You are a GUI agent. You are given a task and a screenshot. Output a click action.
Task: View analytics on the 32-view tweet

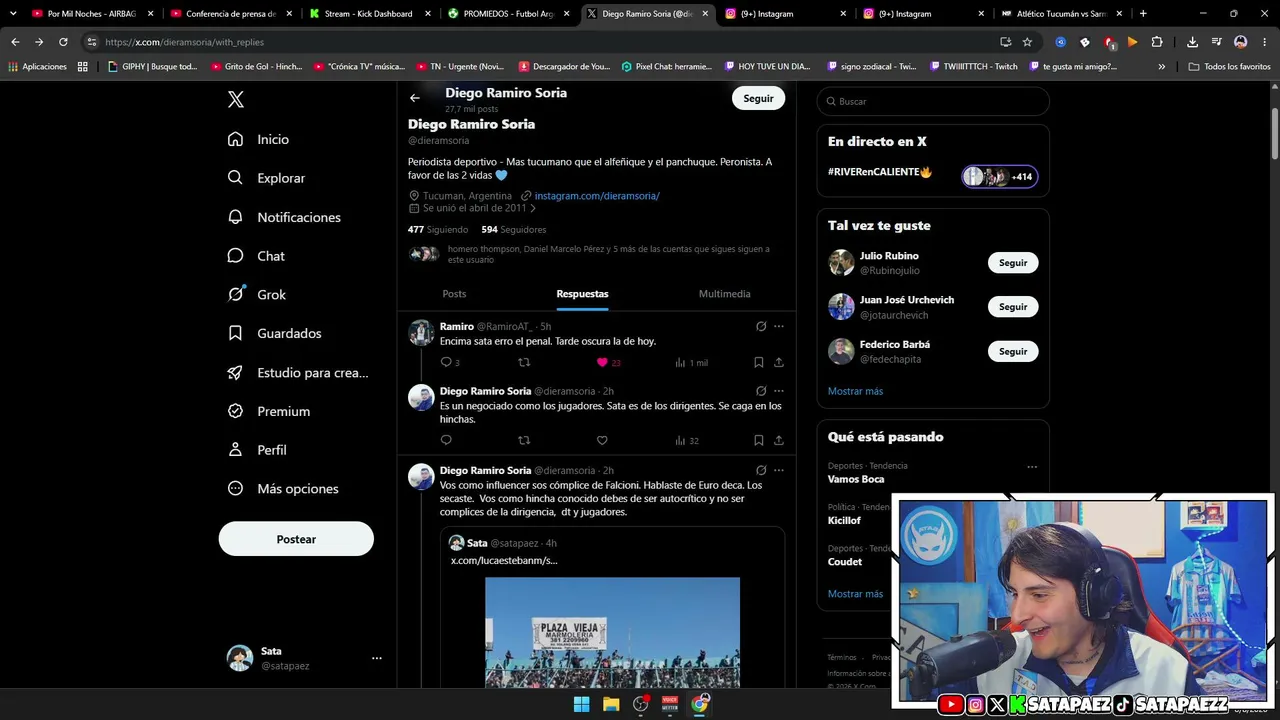click(687, 440)
